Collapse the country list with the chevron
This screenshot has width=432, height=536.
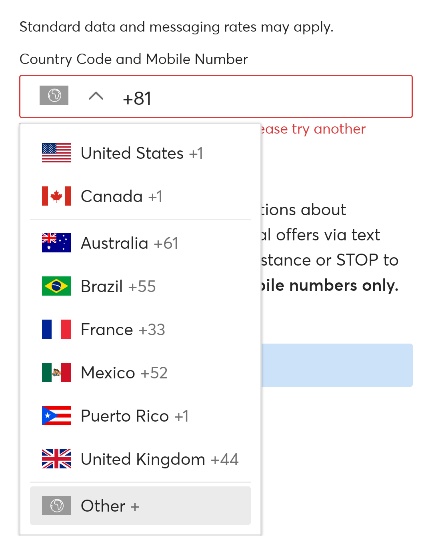(96, 97)
